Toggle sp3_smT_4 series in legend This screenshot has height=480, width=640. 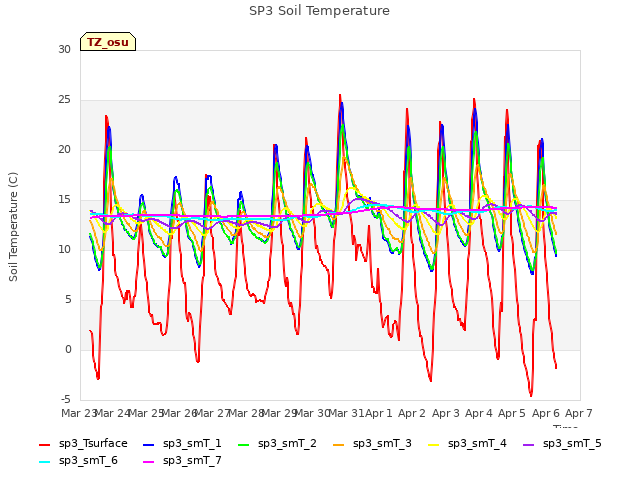[x=467, y=444]
